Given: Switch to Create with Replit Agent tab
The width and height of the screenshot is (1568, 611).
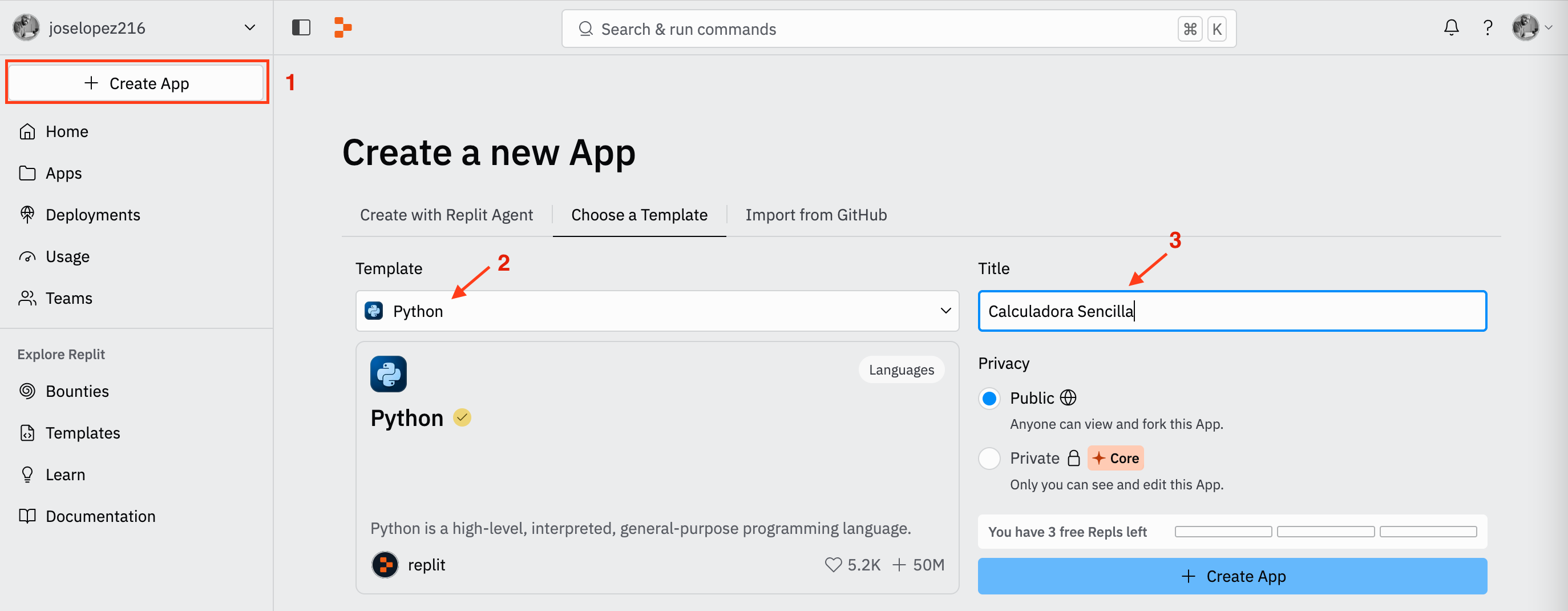Looking at the screenshot, I should pyautogui.click(x=446, y=215).
